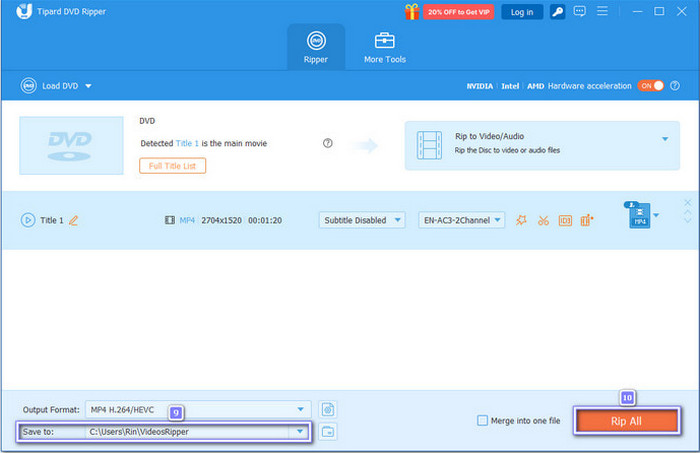Open the Output Format MP4 H.264/HEVC dropdown

click(198, 409)
